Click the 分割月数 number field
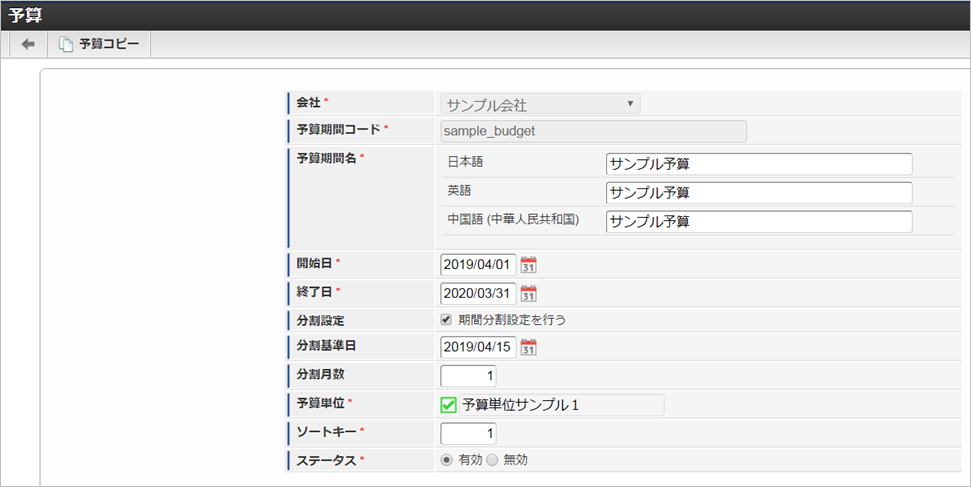 (468, 375)
